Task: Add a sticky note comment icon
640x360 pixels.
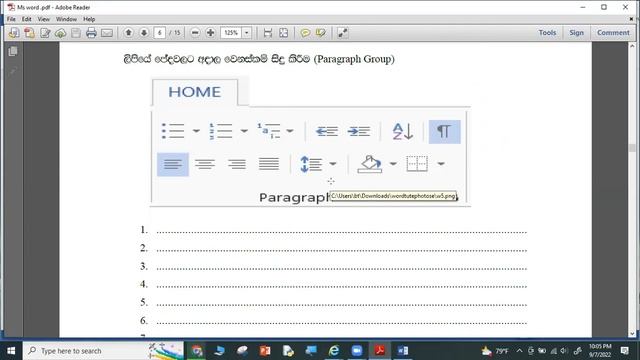Action: click(x=305, y=33)
